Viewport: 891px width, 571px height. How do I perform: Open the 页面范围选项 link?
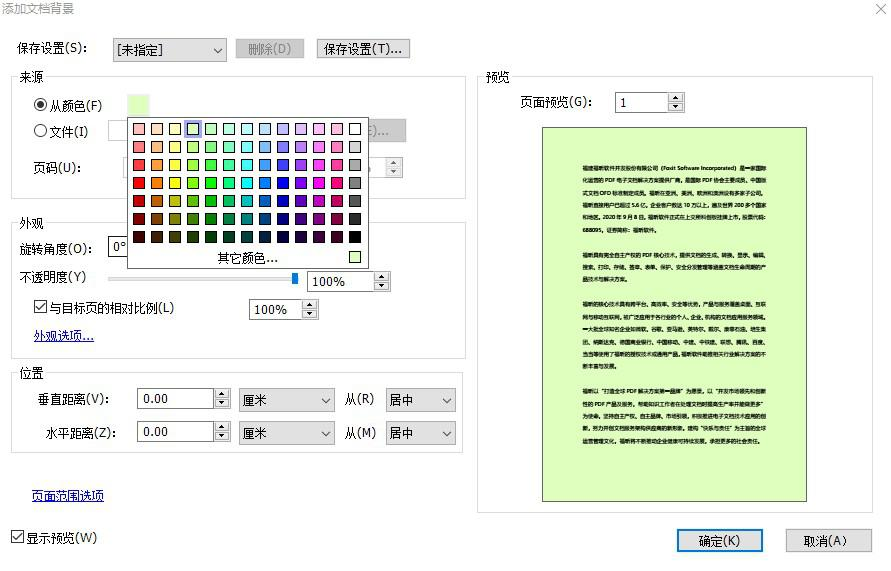click(68, 496)
